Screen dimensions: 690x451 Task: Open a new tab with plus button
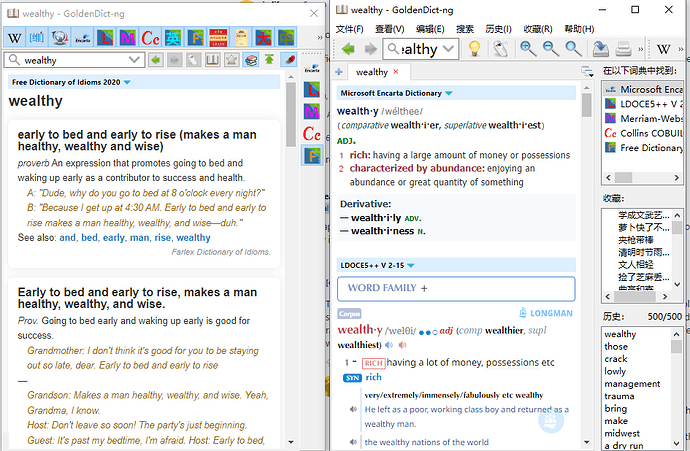pyautogui.click(x=339, y=72)
